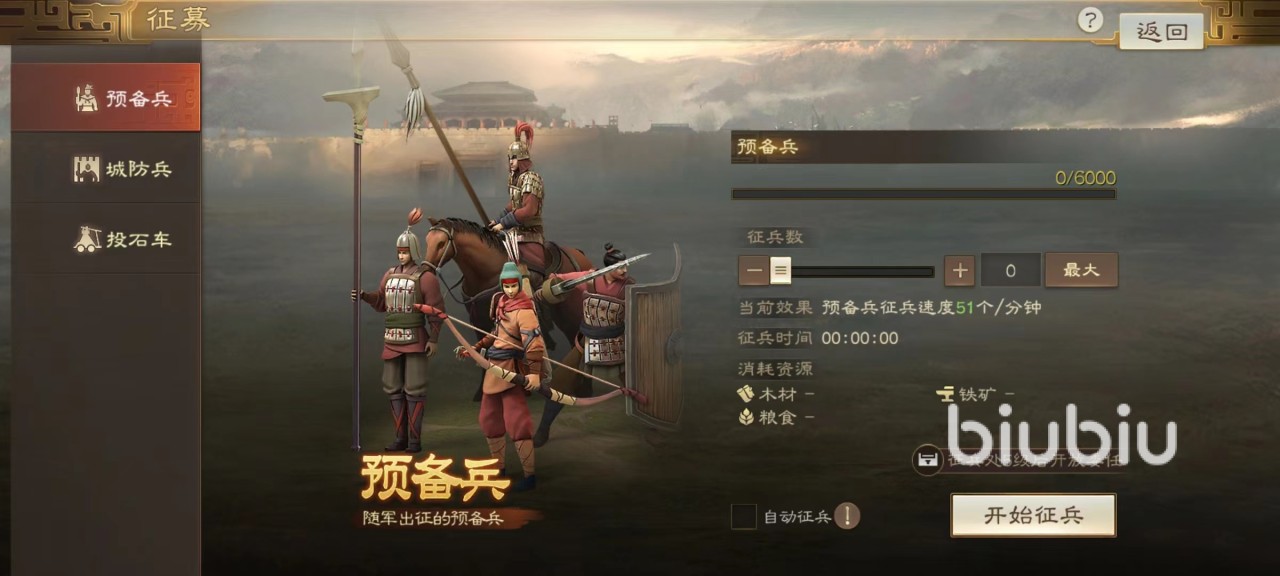Image resolution: width=1280 pixels, height=576 pixels.
Task: Enable the 自动征兵 checkbox
Action: [743, 516]
